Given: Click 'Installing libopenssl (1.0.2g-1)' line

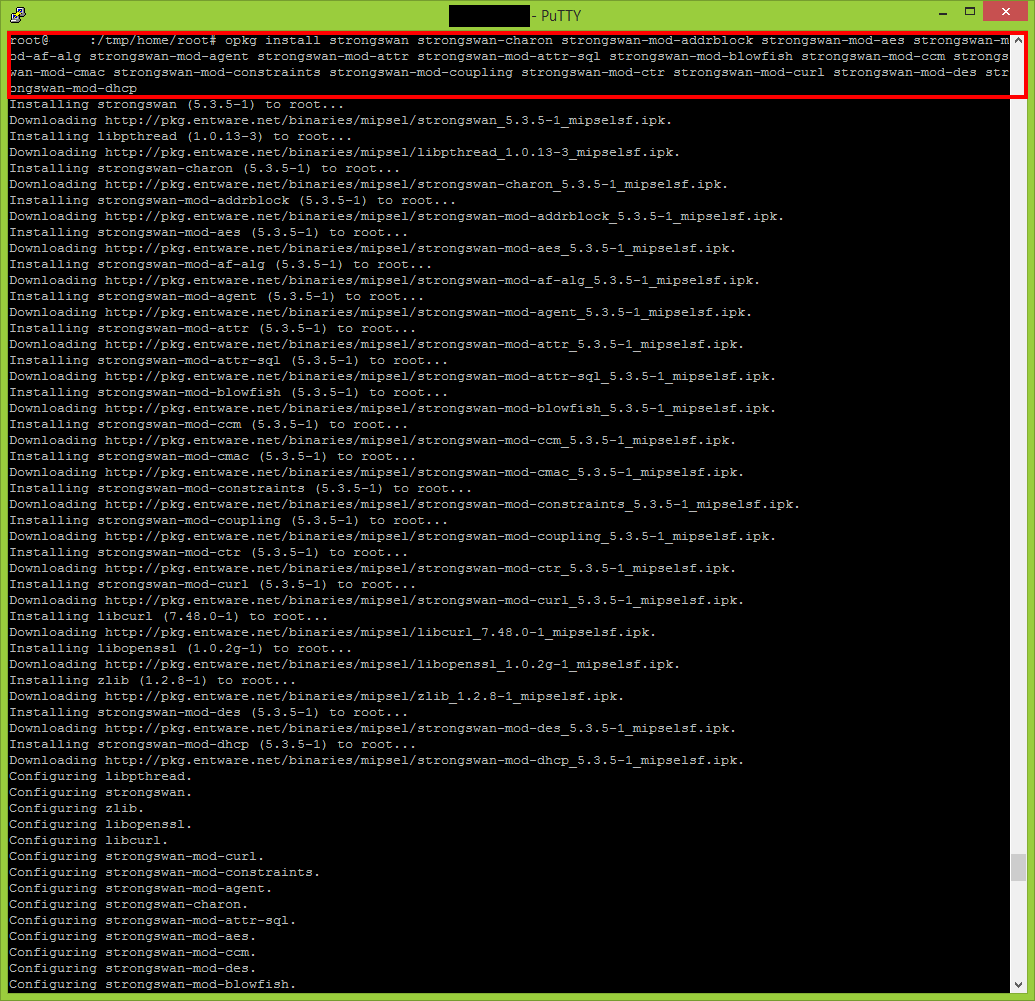Looking at the screenshot, I should 180,649.
